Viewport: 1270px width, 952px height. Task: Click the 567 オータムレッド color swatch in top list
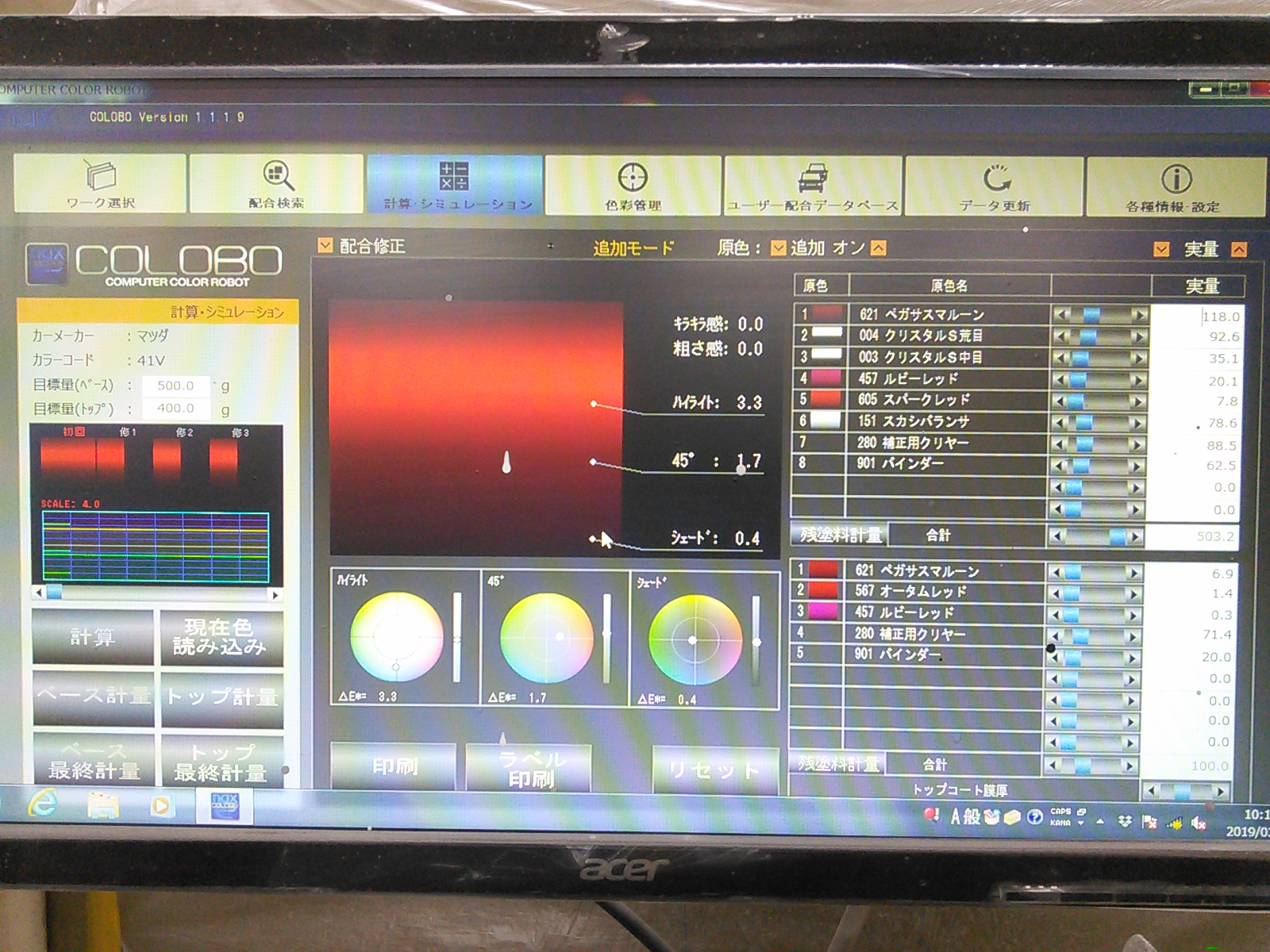pyautogui.click(x=823, y=589)
